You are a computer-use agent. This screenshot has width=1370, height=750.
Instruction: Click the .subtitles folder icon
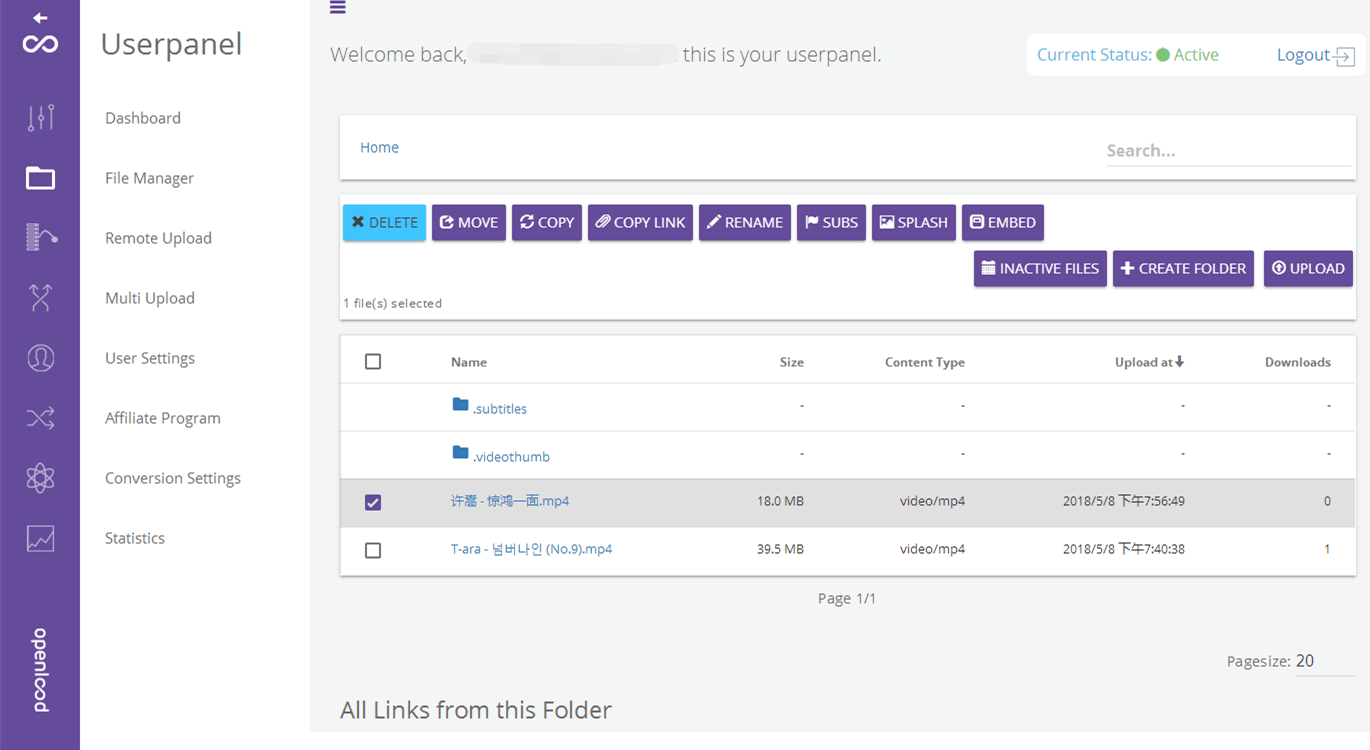coord(460,405)
